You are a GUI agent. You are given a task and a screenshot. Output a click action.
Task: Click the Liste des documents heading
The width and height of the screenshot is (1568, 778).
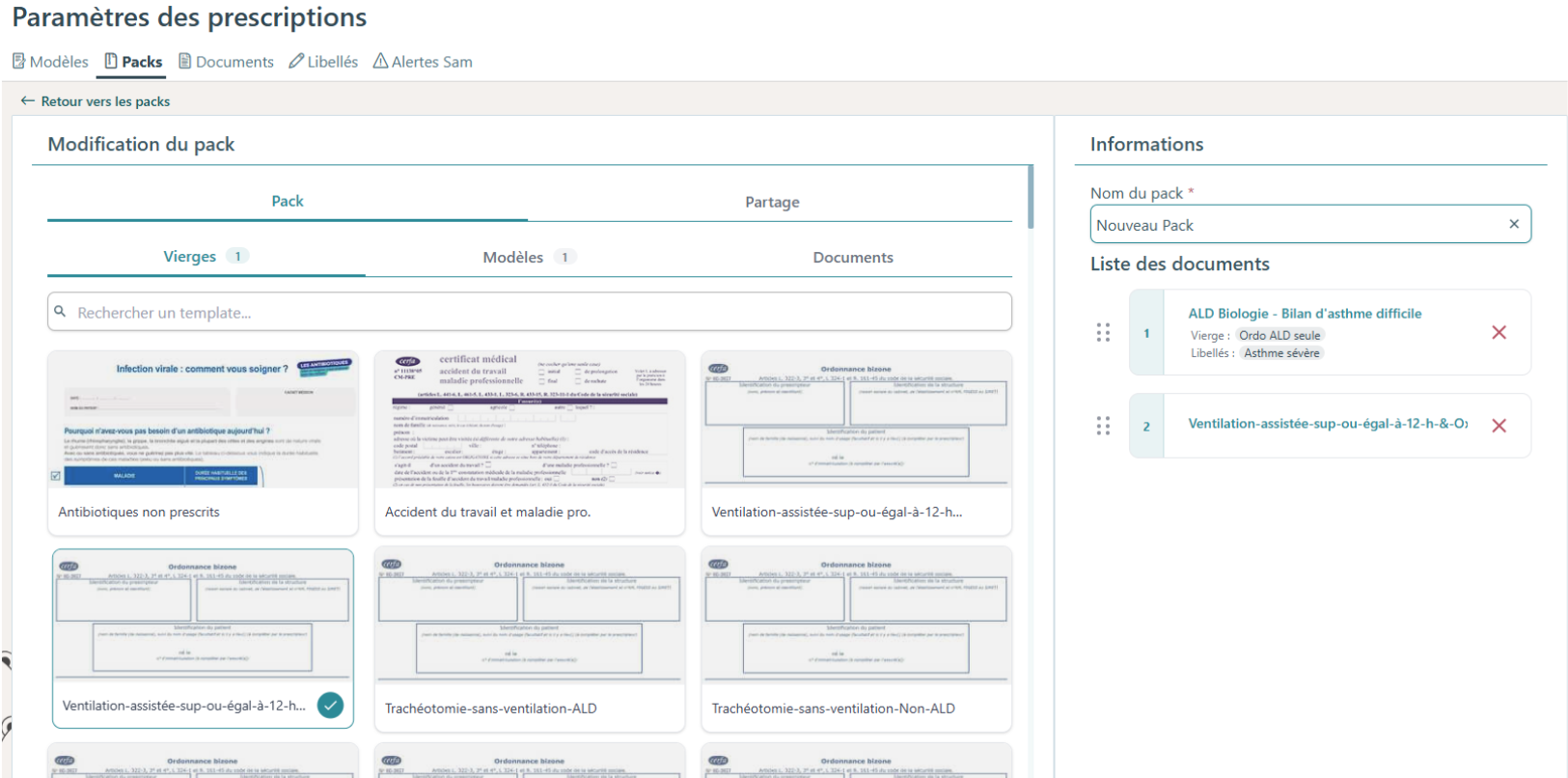pos(1180,264)
